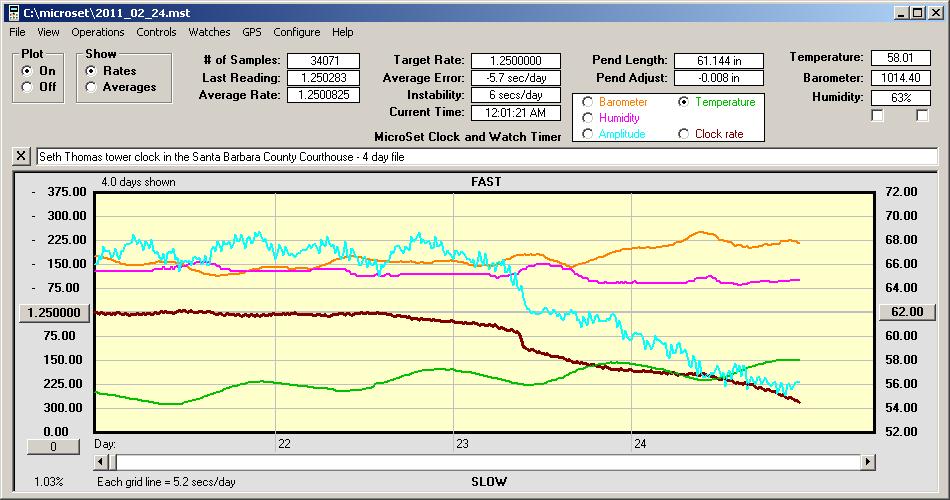The height and width of the screenshot is (500, 950).
Task: Select the Barometer plot radio button
Action: [587, 102]
